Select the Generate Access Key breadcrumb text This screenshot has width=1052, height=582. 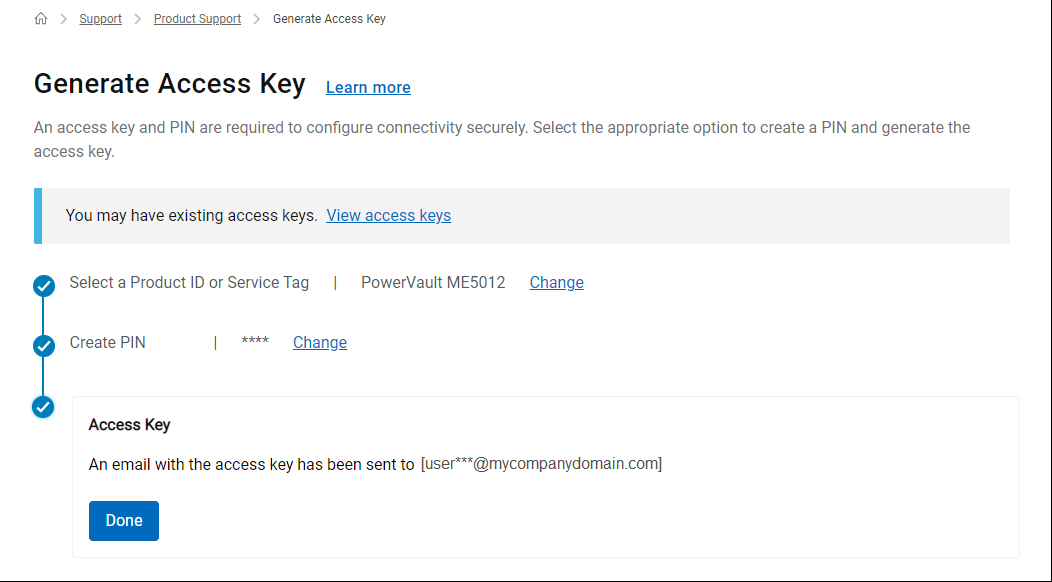(329, 19)
